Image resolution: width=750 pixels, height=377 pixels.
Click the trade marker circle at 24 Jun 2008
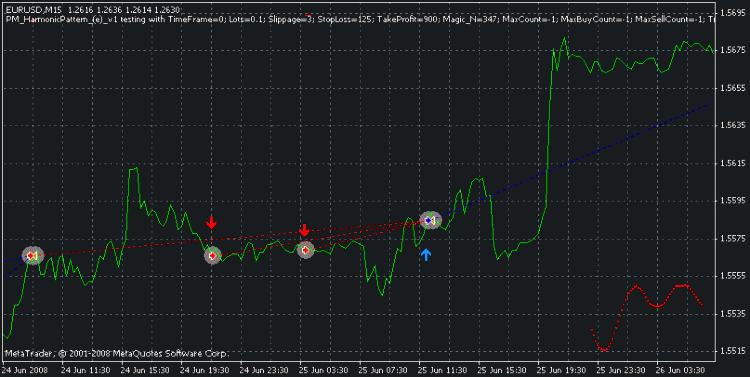pyautogui.click(x=33, y=256)
